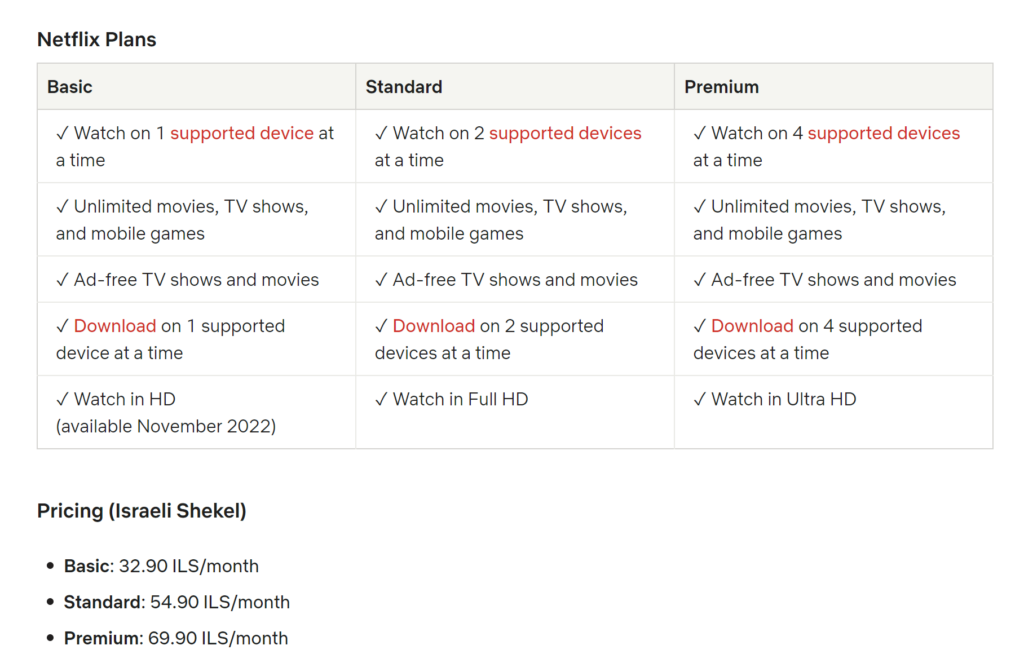The width and height of the screenshot is (1024, 663).
Task: Open the Download link in the Standard column
Action: point(433,326)
